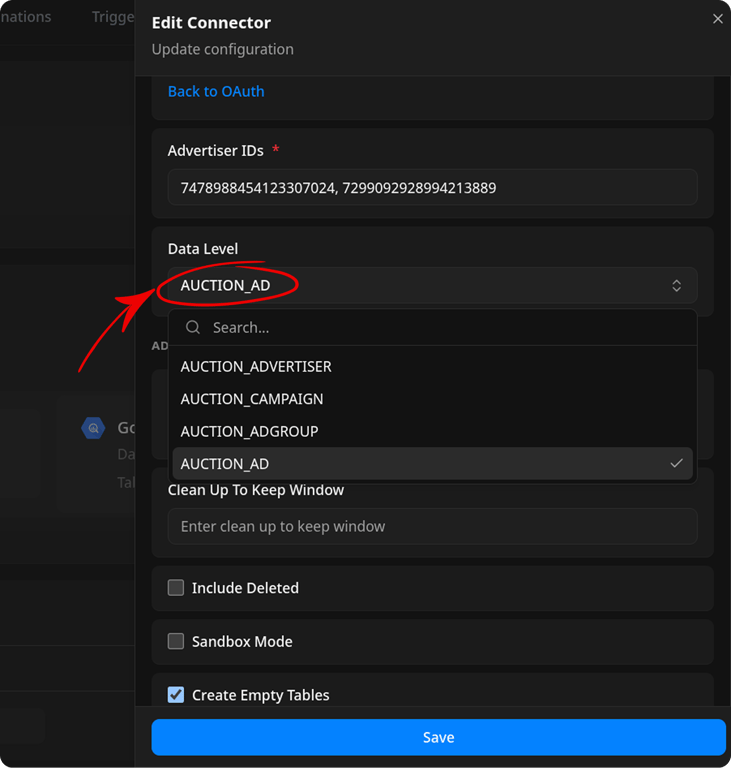
Task: Edit the Advertiser IDs input field
Action: point(433,188)
